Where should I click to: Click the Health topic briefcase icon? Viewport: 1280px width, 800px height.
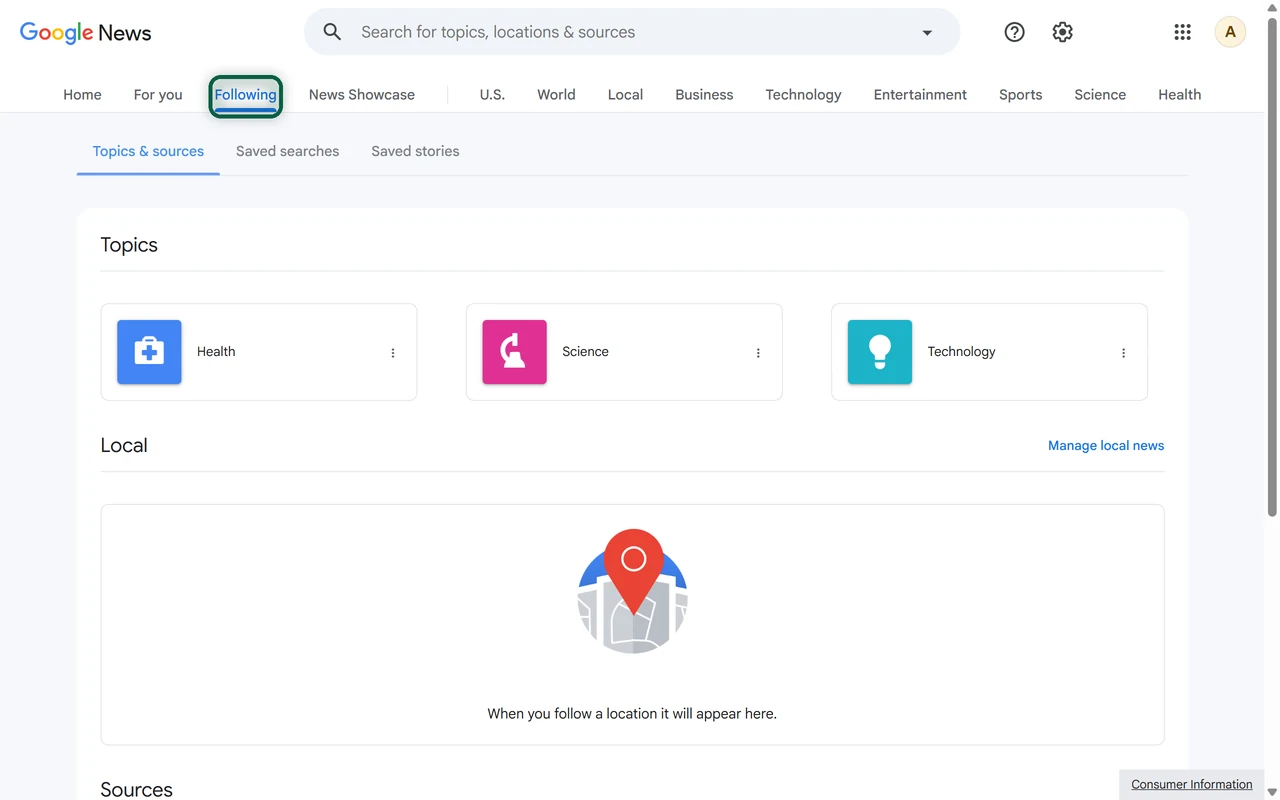coord(149,352)
